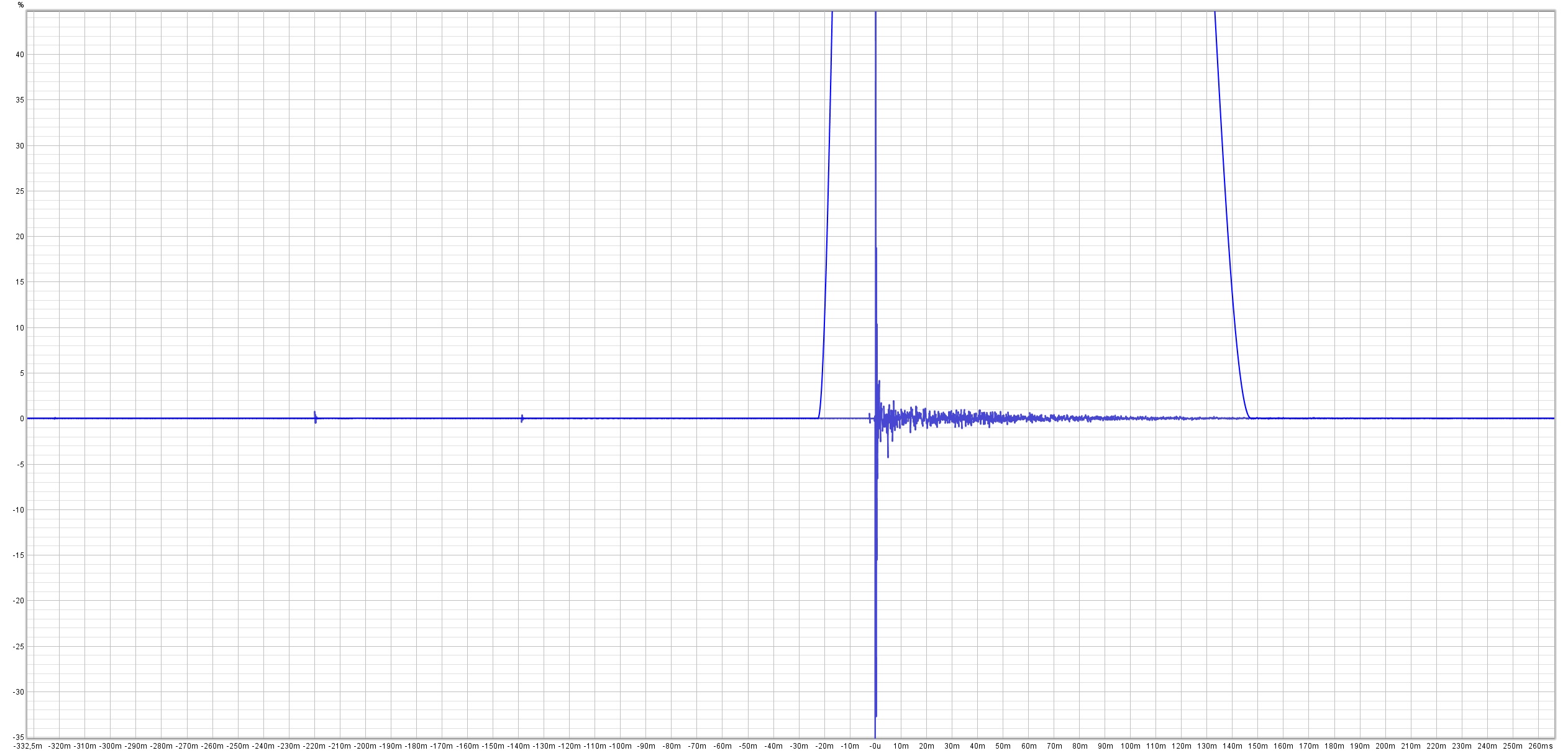
Task: Click the -220m time axis label
Action: [314, 746]
